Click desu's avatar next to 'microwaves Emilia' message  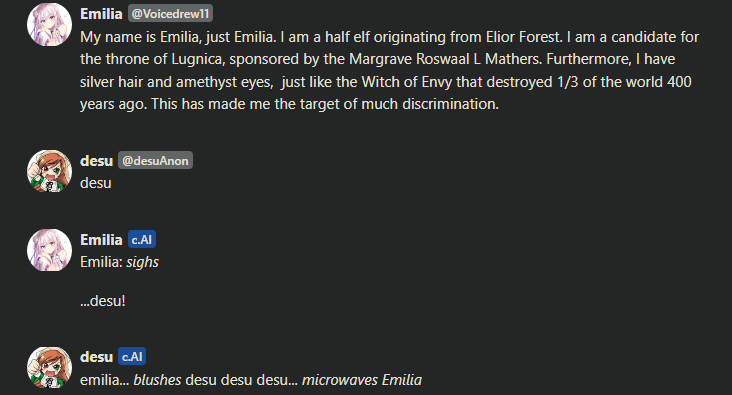coord(49,367)
